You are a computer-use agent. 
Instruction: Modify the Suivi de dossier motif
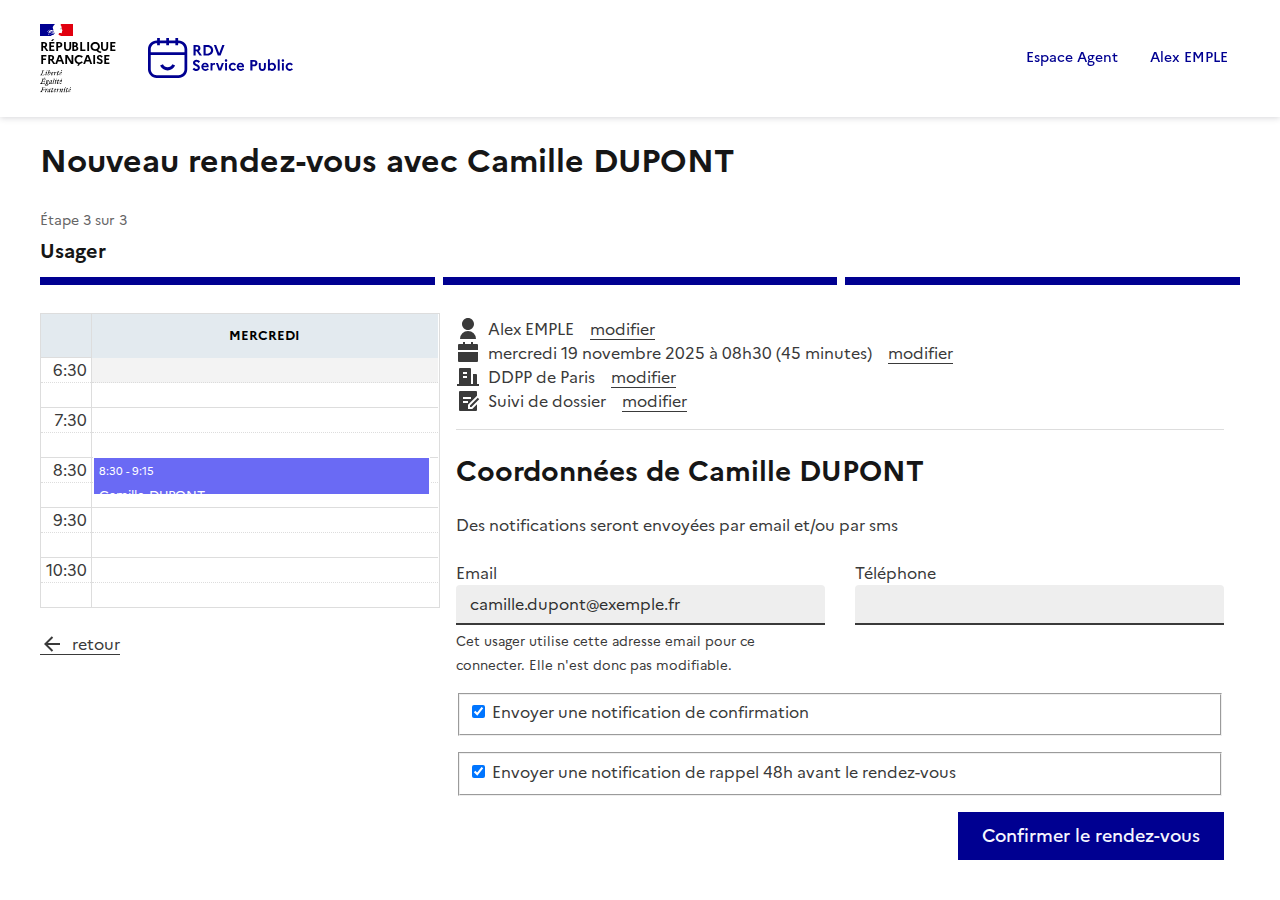[654, 401]
